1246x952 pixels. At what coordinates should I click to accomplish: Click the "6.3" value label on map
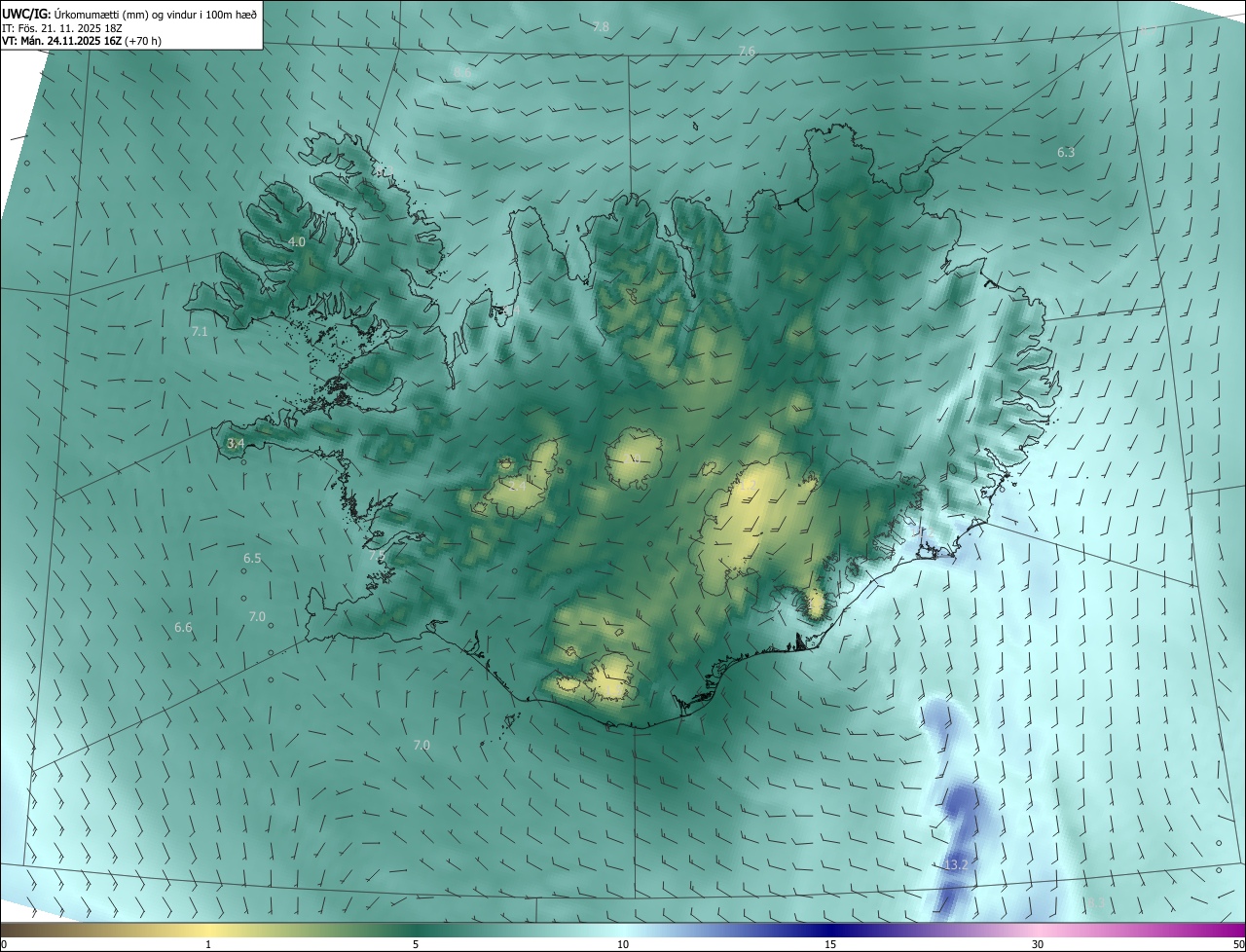(1066, 152)
